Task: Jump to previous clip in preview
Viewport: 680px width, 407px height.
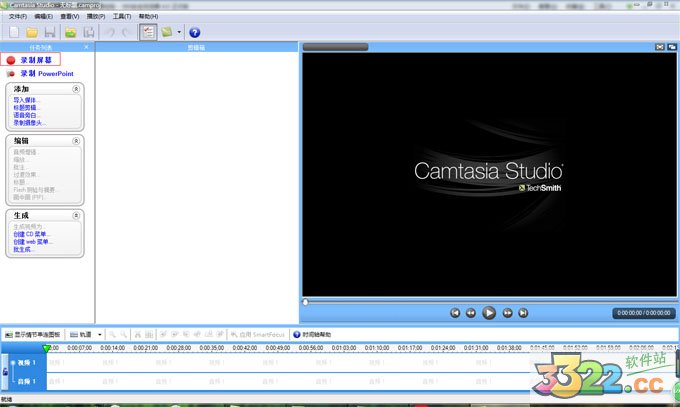Action: pyautogui.click(x=455, y=313)
